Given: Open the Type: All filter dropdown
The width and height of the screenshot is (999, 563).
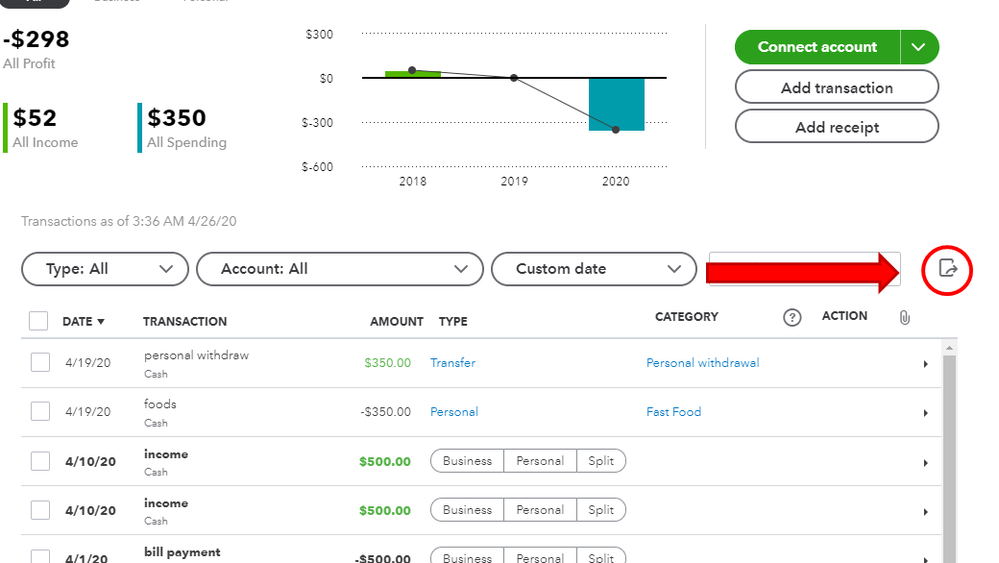Looking at the screenshot, I should click(105, 269).
